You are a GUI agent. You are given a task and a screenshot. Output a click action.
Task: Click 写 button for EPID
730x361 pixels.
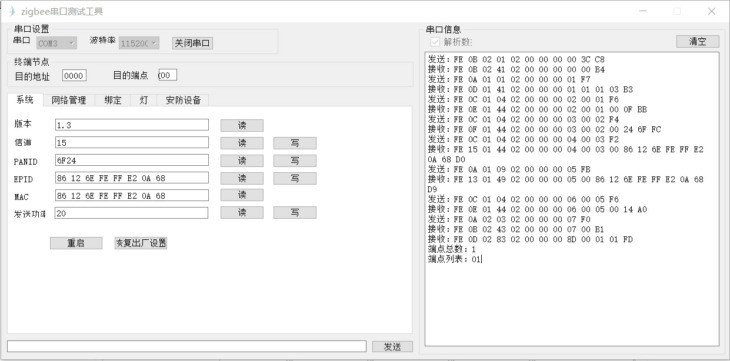pos(295,178)
